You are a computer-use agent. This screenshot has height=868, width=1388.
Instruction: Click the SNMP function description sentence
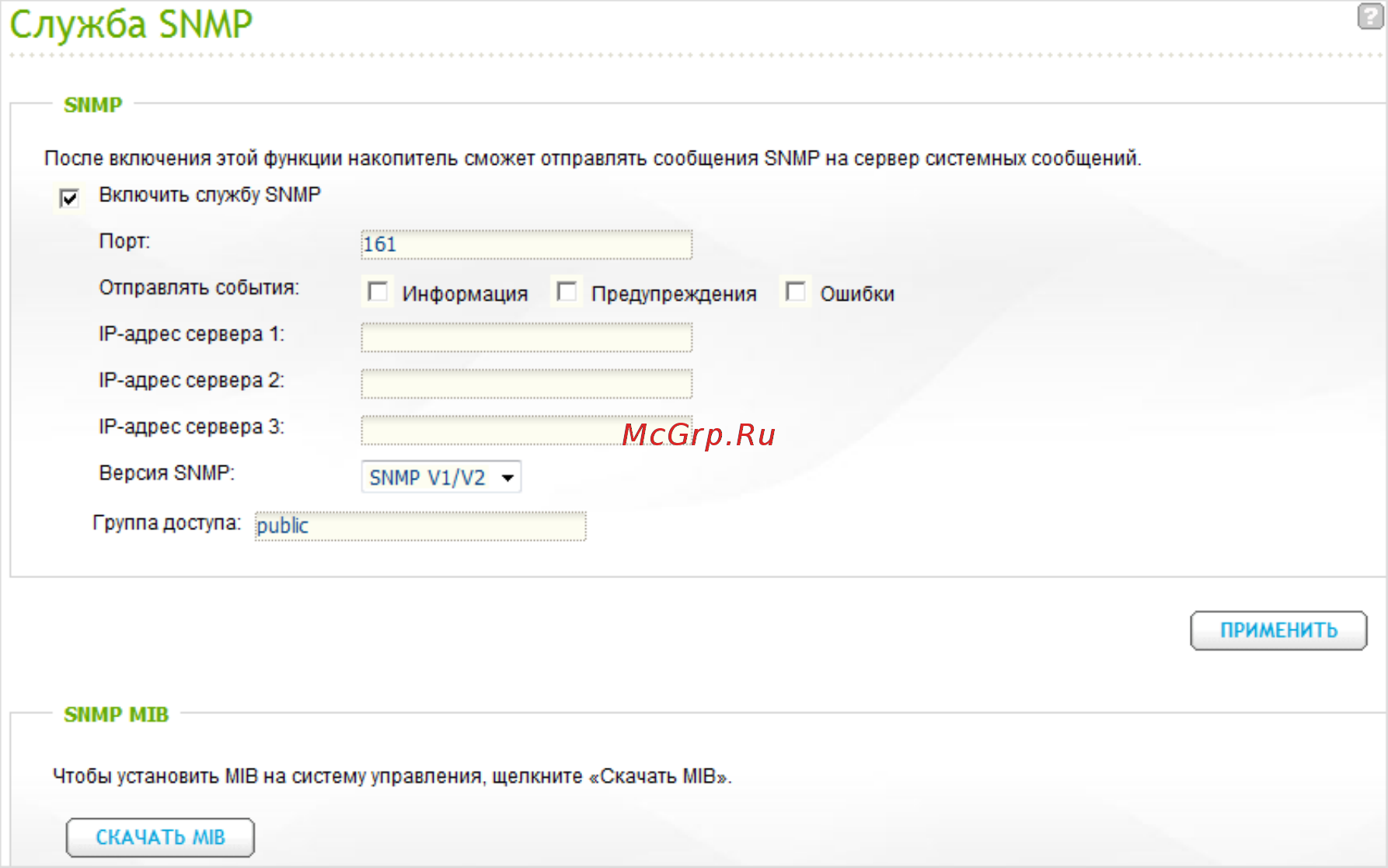[592, 159]
